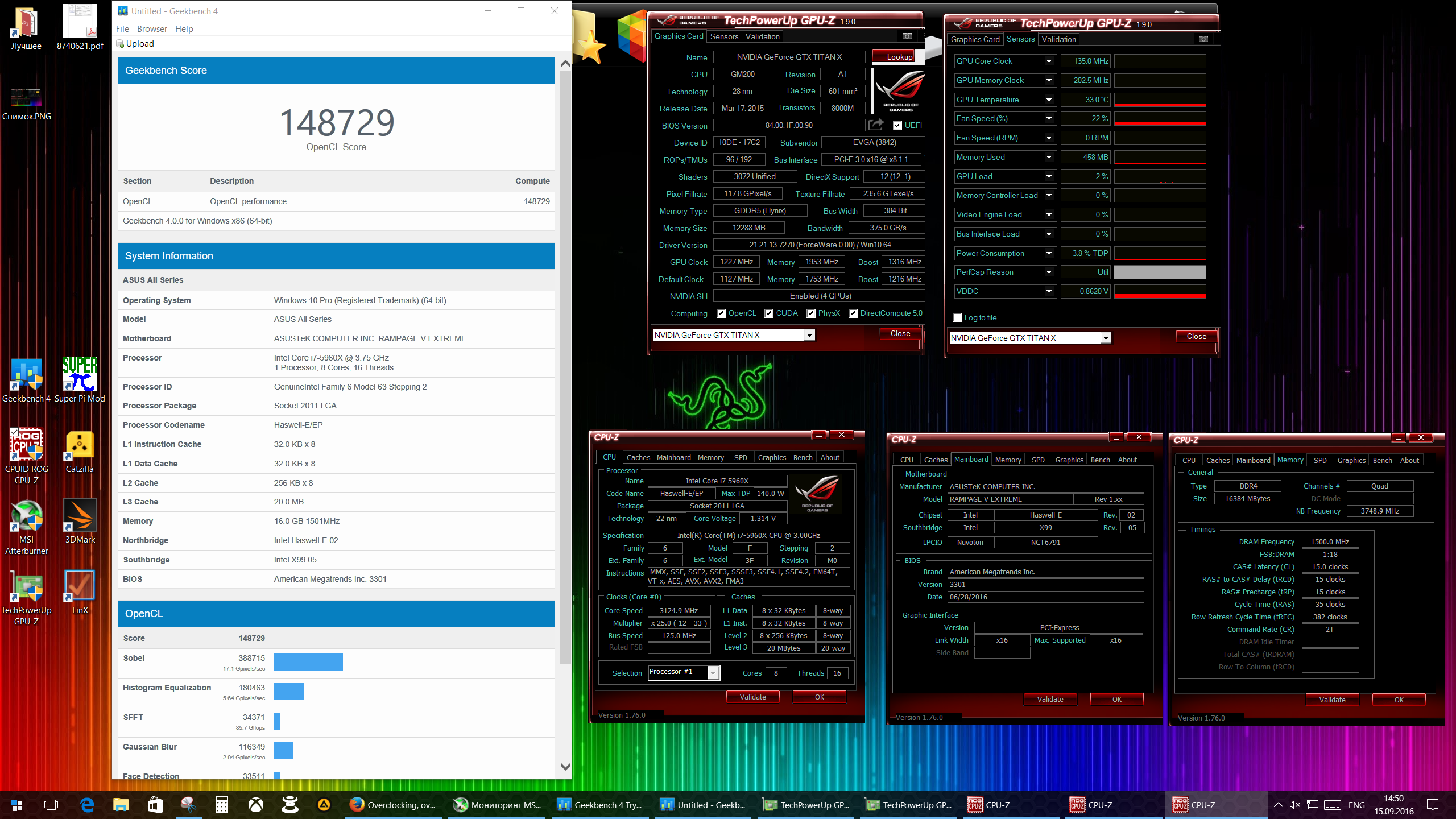The width and height of the screenshot is (1456, 819).
Task: Click Validate in the CPU-Z CPU window
Action: 752,697
